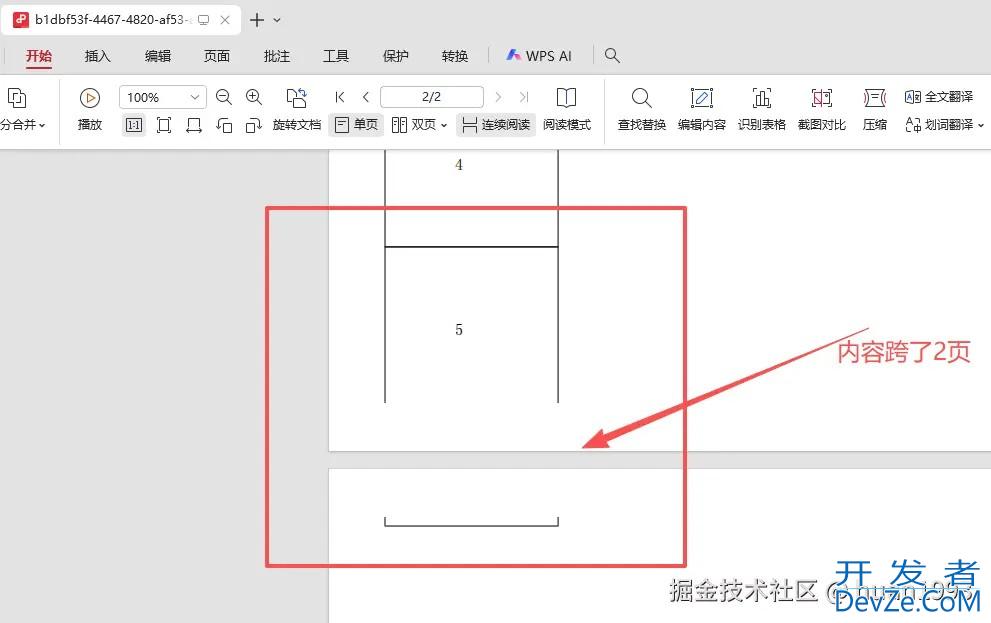Switch to the 插入 tab
Image resolution: width=991 pixels, height=623 pixels.
pyautogui.click(x=98, y=56)
